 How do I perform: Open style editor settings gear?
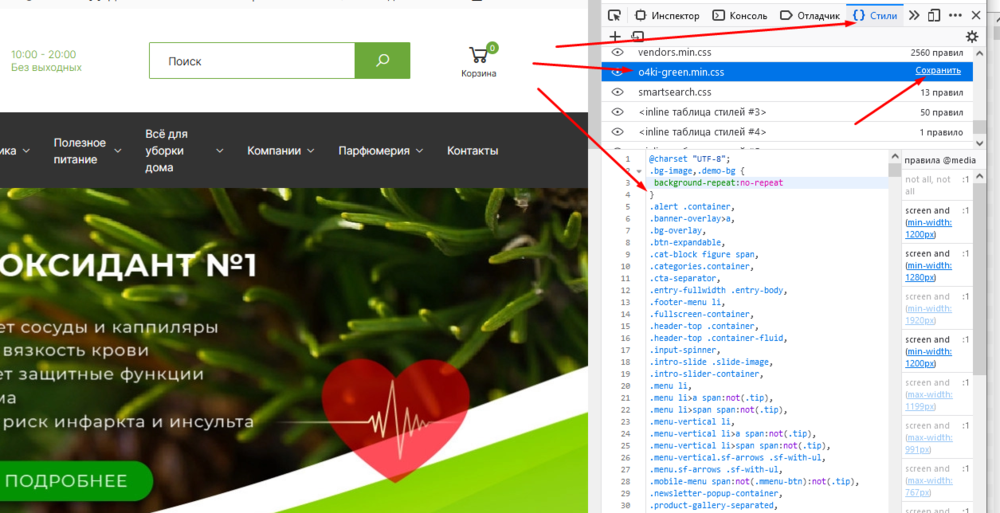[x=972, y=36]
